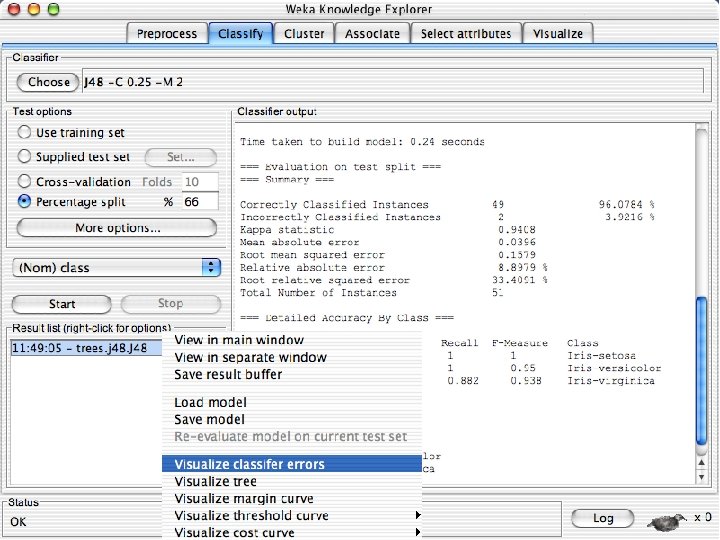The width and height of the screenshot is (720, 540).
Task: Choose Visualize tree
Action: [x=292, y=481]
